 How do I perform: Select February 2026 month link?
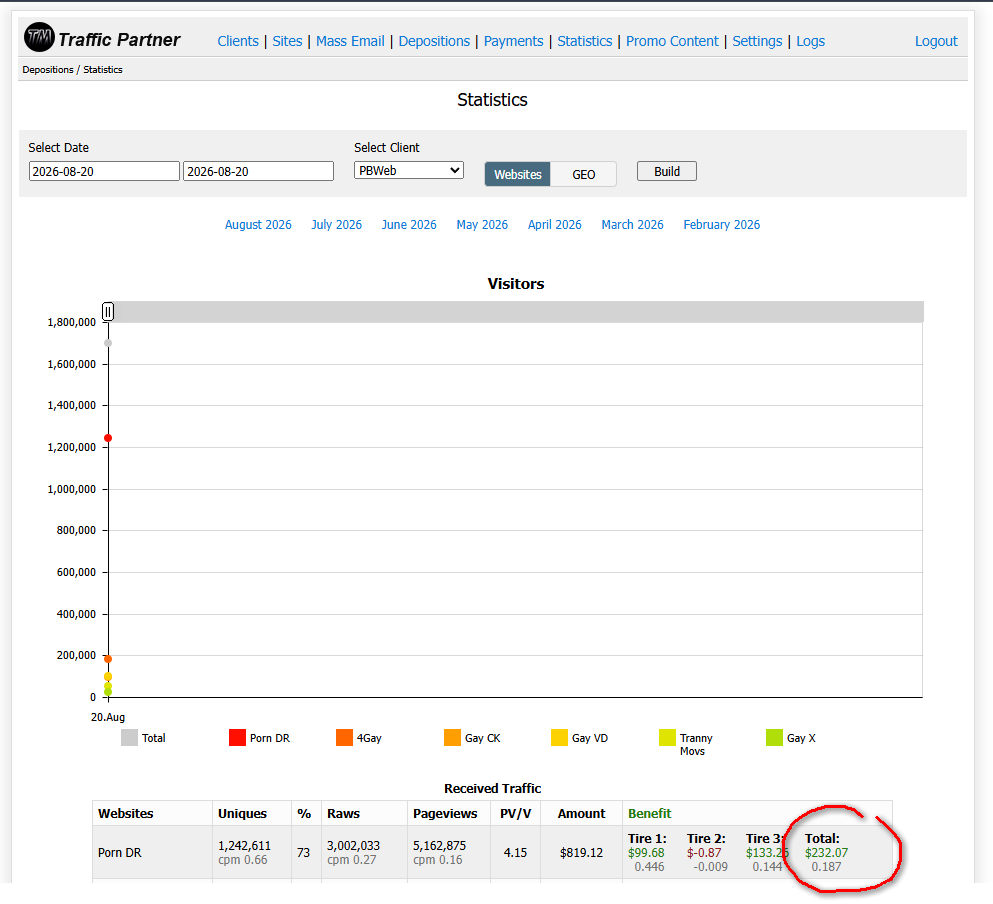pos(721,224)
